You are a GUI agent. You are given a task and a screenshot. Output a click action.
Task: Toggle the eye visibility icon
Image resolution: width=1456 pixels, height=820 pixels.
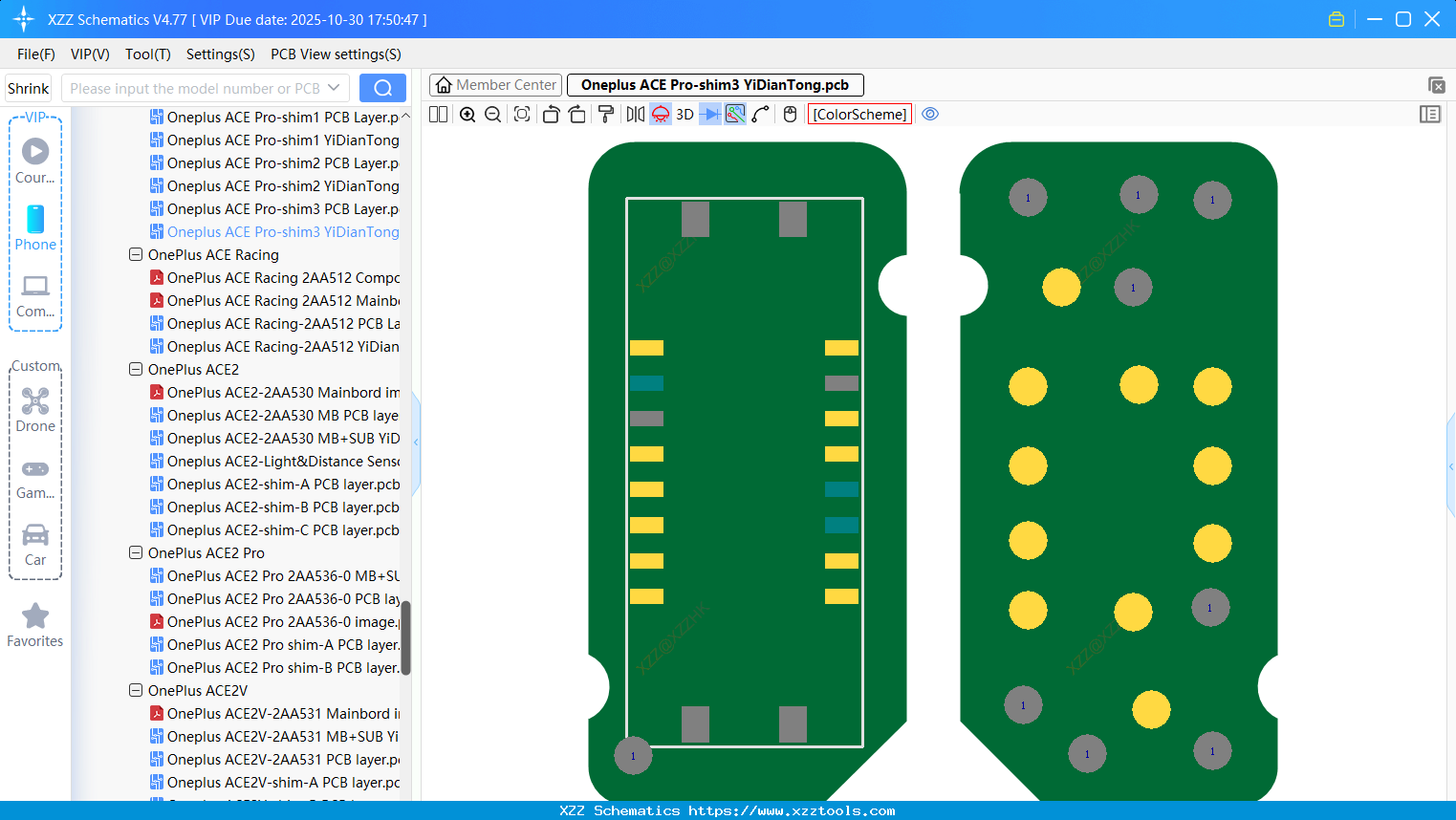(x=930, y=115)
